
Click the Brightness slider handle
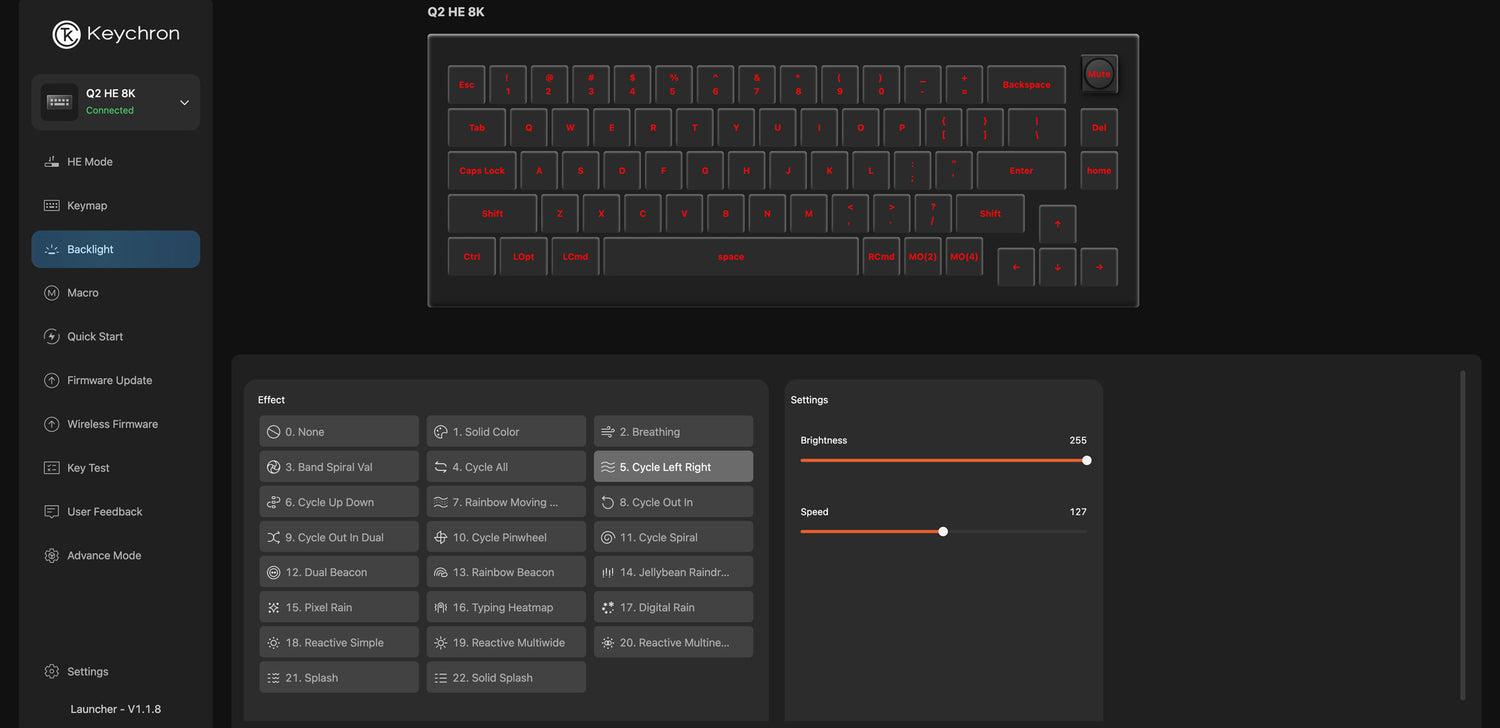tap(1086, 461)
